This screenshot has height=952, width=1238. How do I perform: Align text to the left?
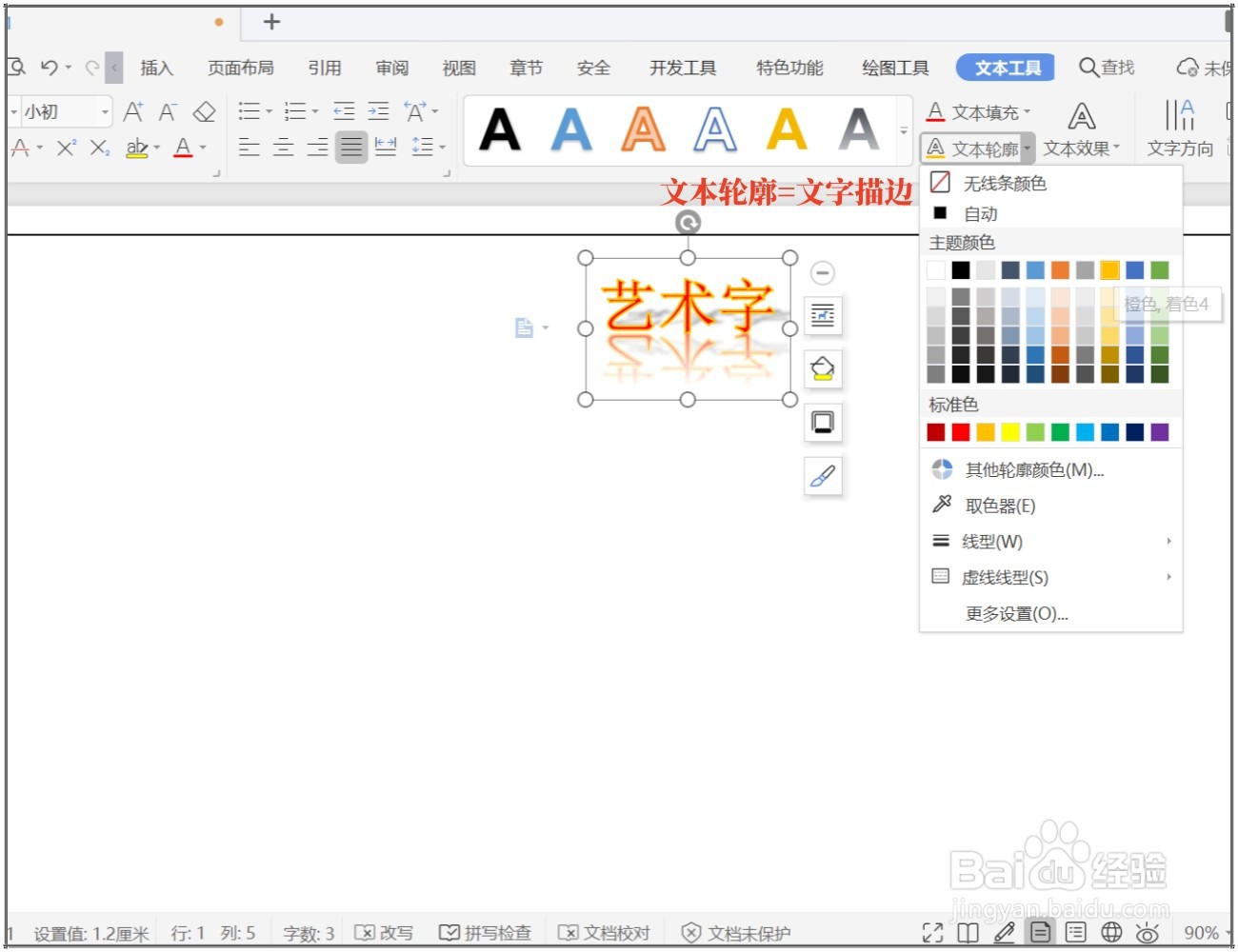coord(249,147)
